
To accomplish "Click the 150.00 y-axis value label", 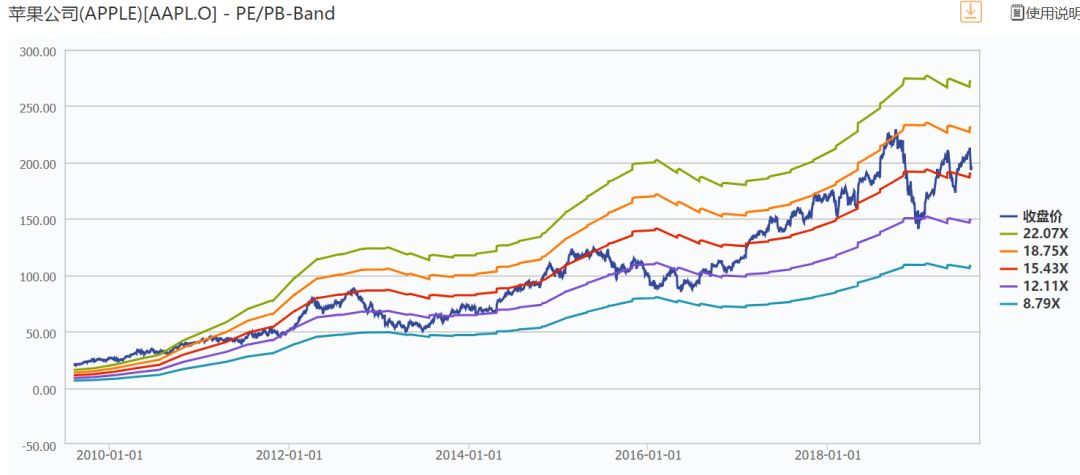I will coord(37,220).
